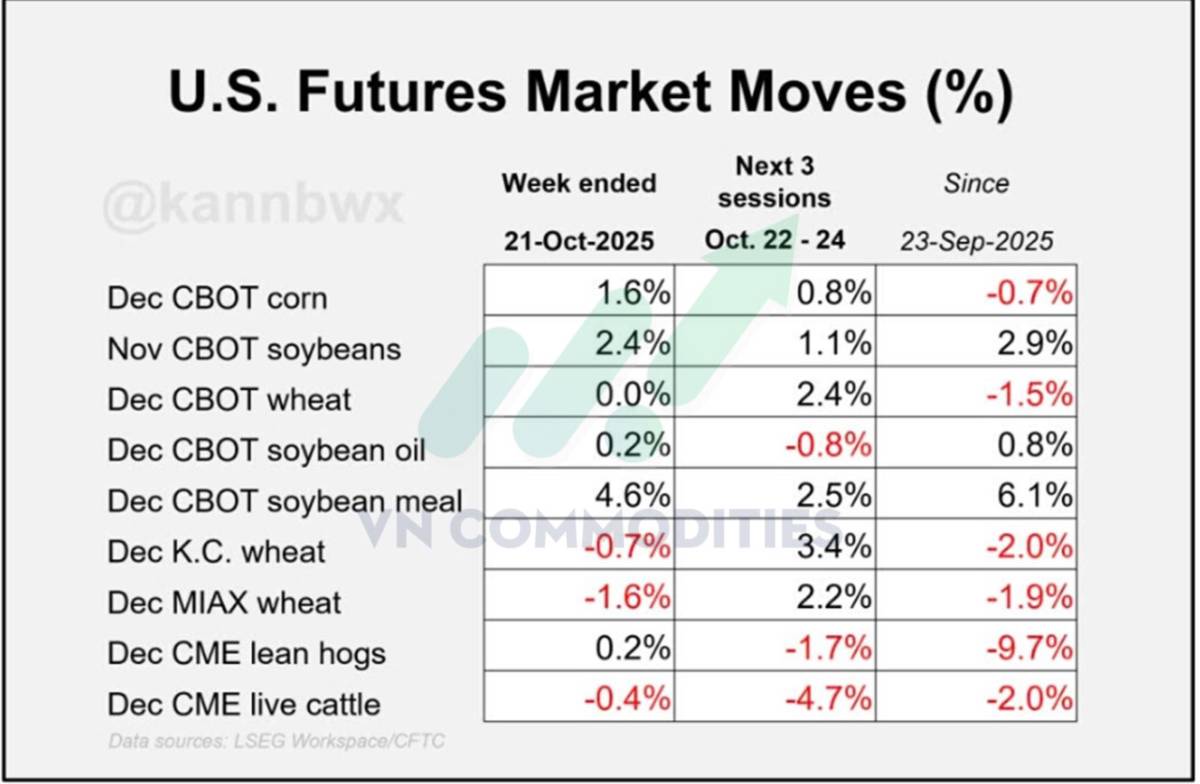
Task: Click the Dec CBOT corn row label
Action: click(x=217, y=298)
